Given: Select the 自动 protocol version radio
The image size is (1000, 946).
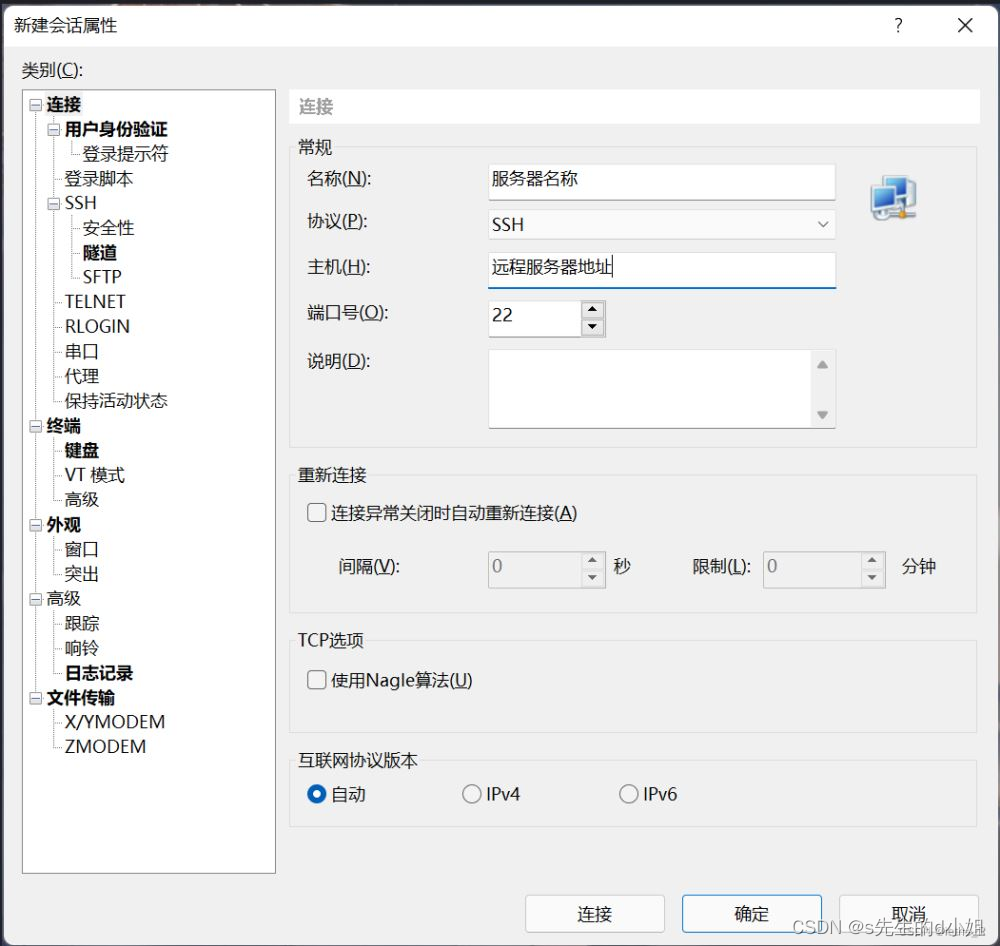Looking at the screenshot, I should 316,794.
